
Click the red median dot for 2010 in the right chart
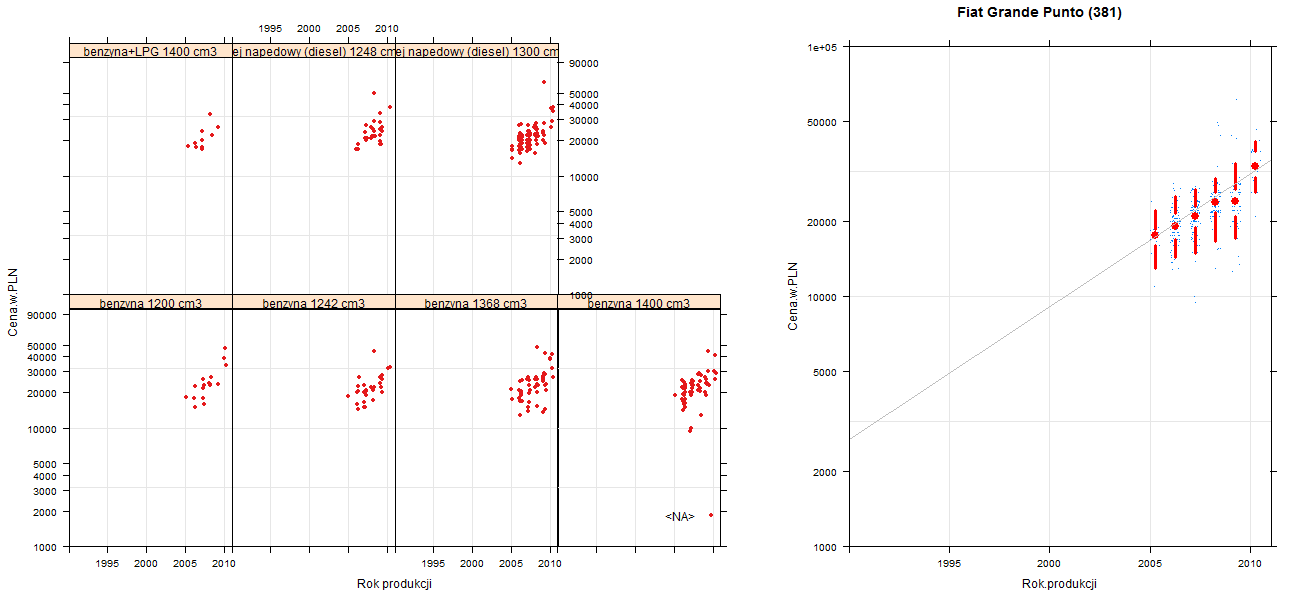tap(1255, 166)
